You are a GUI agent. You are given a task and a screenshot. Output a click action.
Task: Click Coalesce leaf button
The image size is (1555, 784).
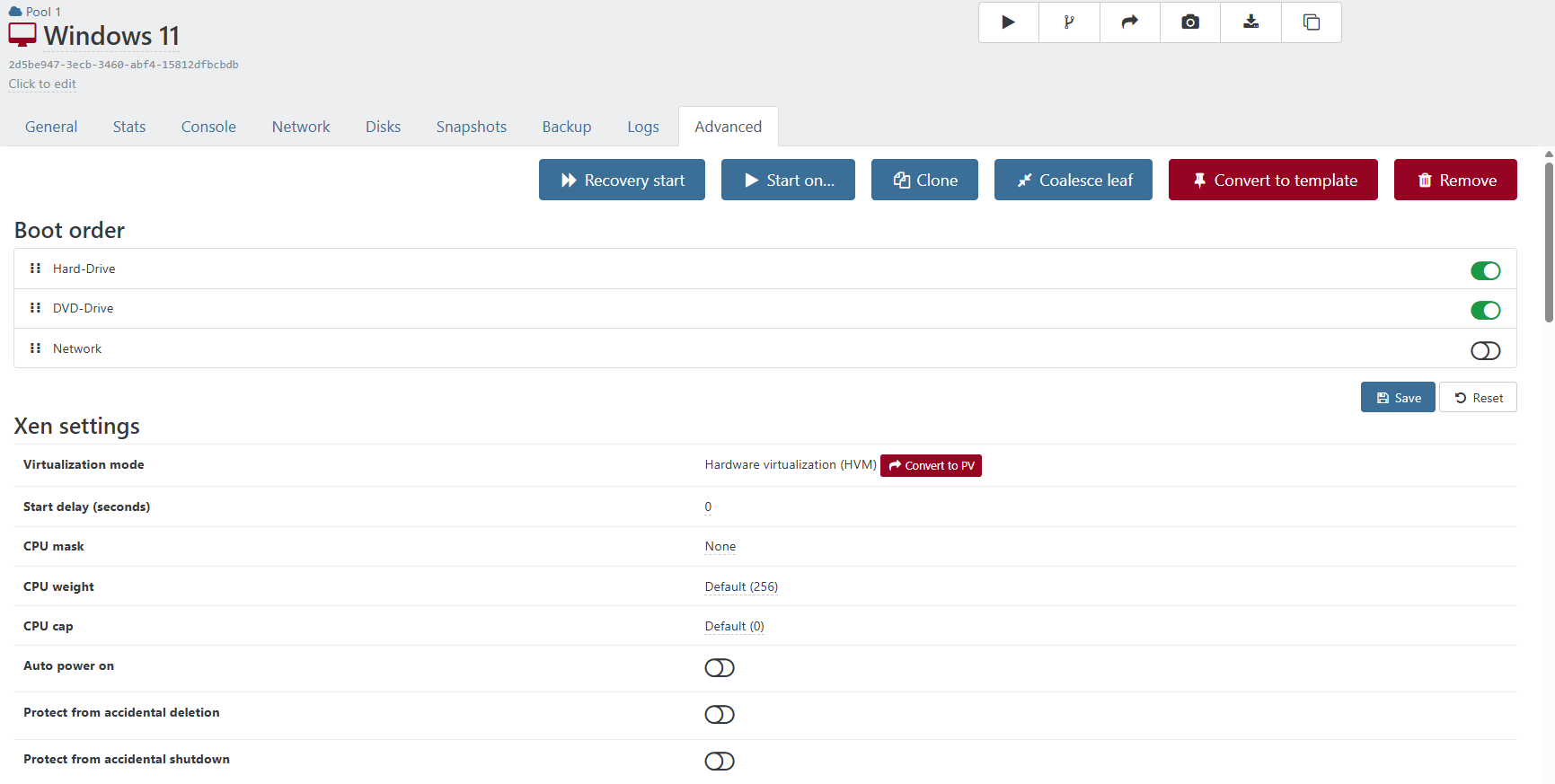point(1073,180)
